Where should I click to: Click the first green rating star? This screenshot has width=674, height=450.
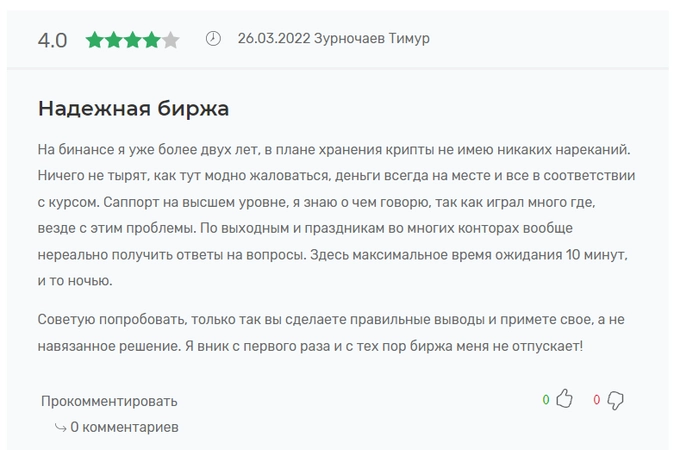(95, 40)
